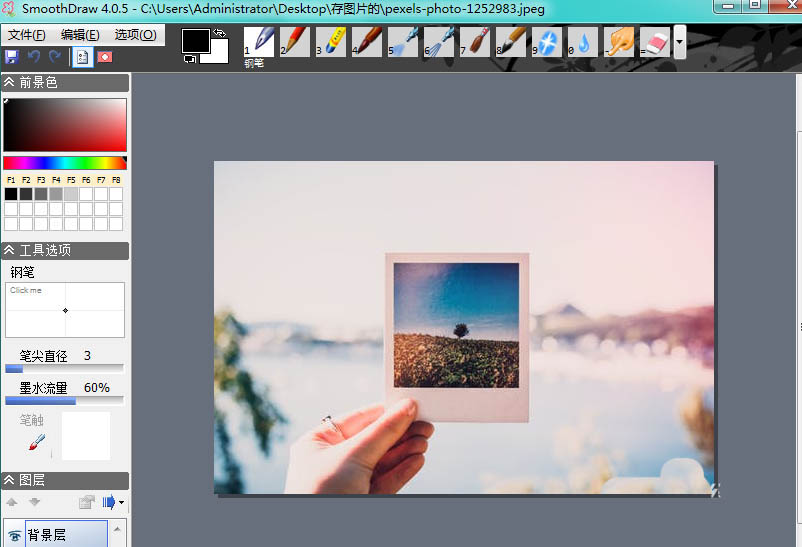Adjust the 墨水流量 slider
The image size is (802, 547).
coord(64,401)
